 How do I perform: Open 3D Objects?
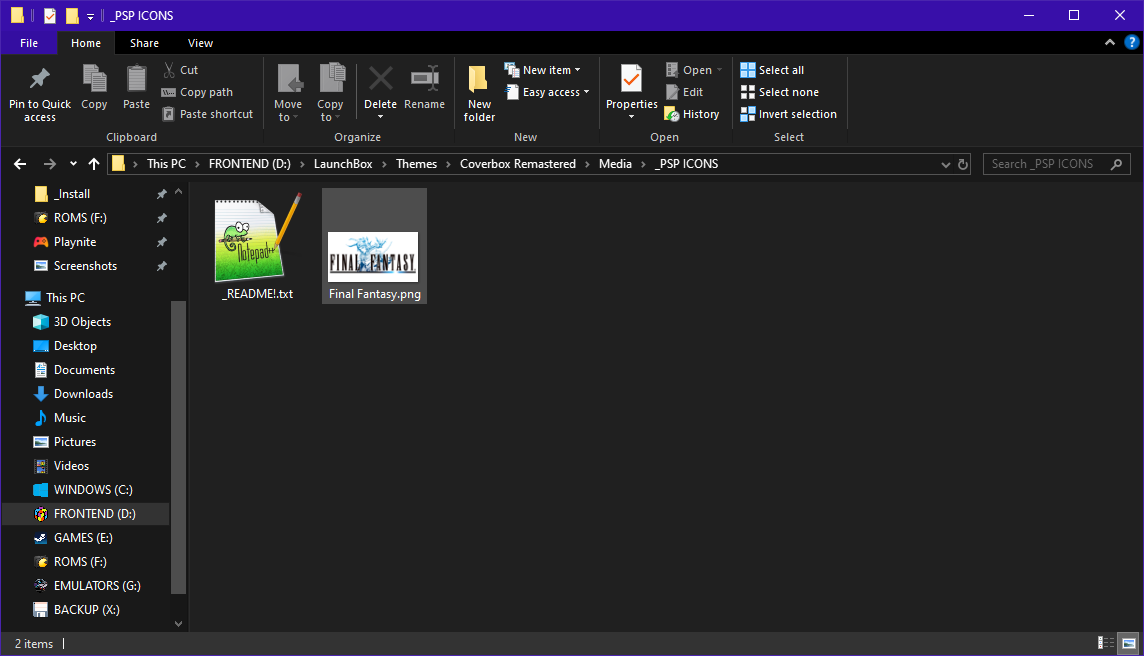(x=82, y=322)
